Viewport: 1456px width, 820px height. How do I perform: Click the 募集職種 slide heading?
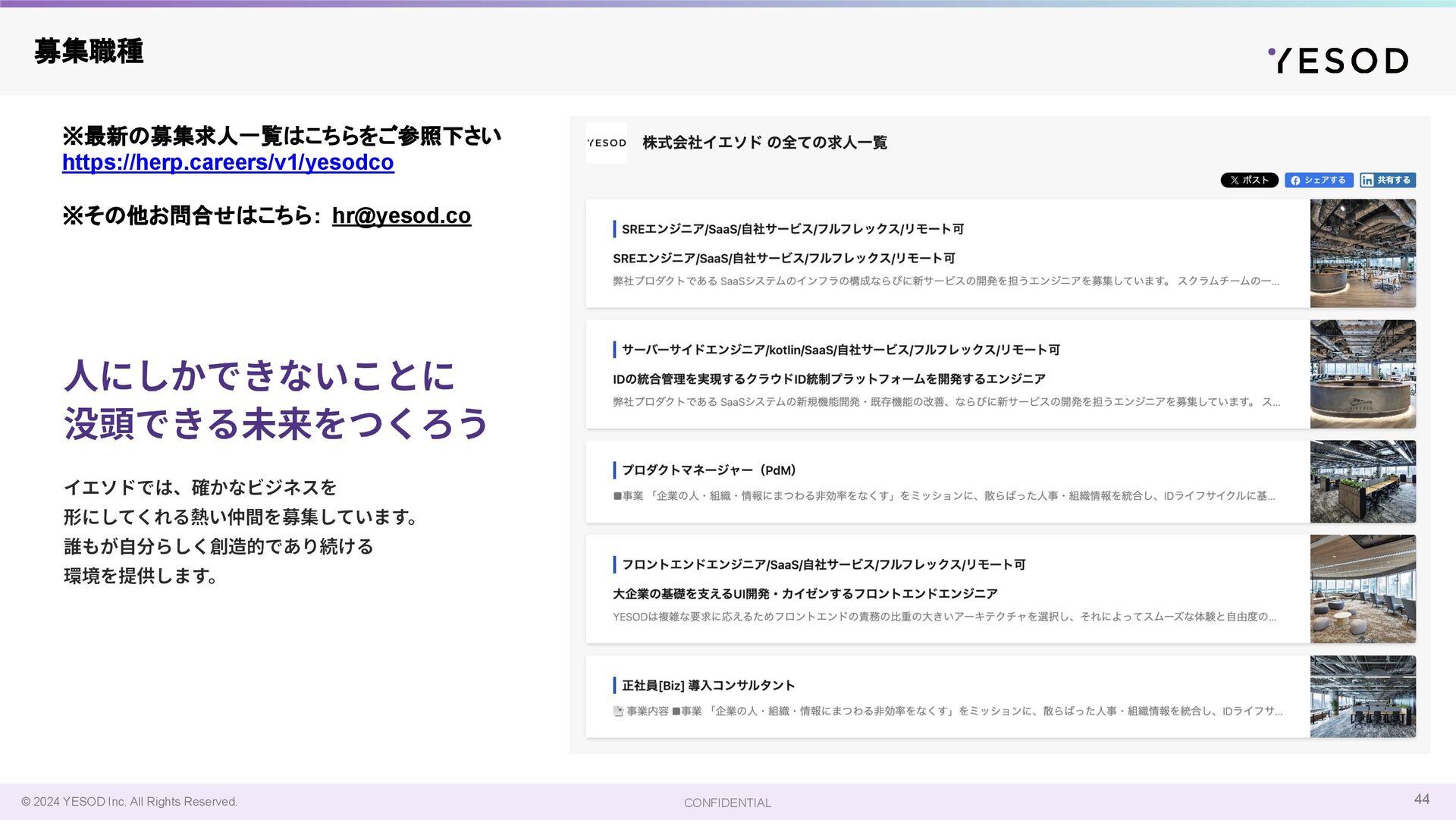pyautogui.click(x=89, y=52)
